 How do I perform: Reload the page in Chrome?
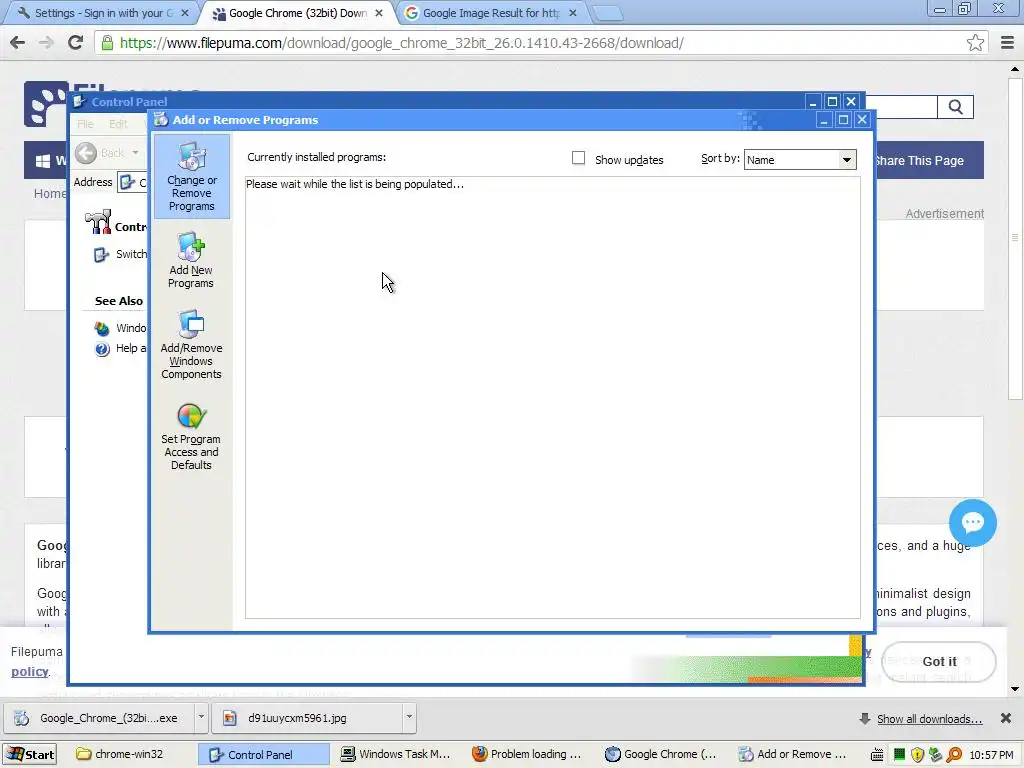click(76, 43)
